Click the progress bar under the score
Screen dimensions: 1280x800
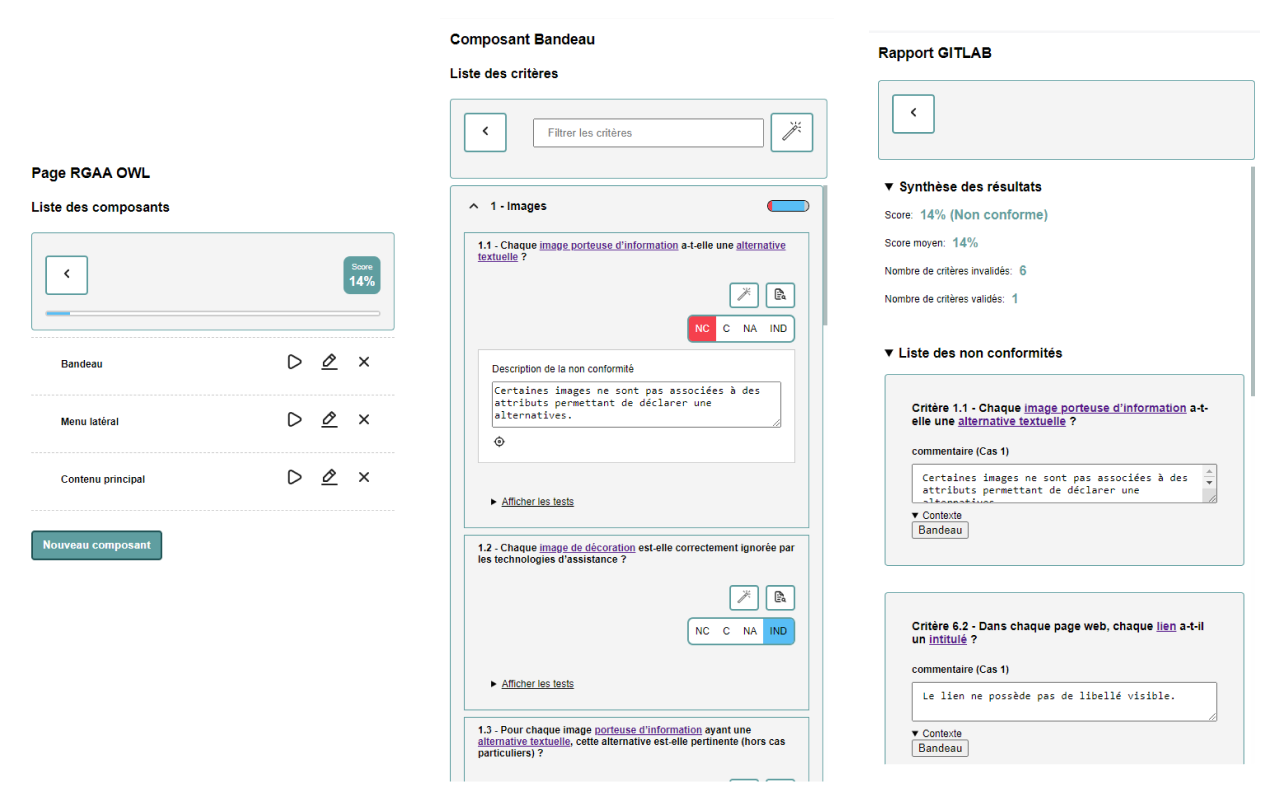tap(213, 313)
